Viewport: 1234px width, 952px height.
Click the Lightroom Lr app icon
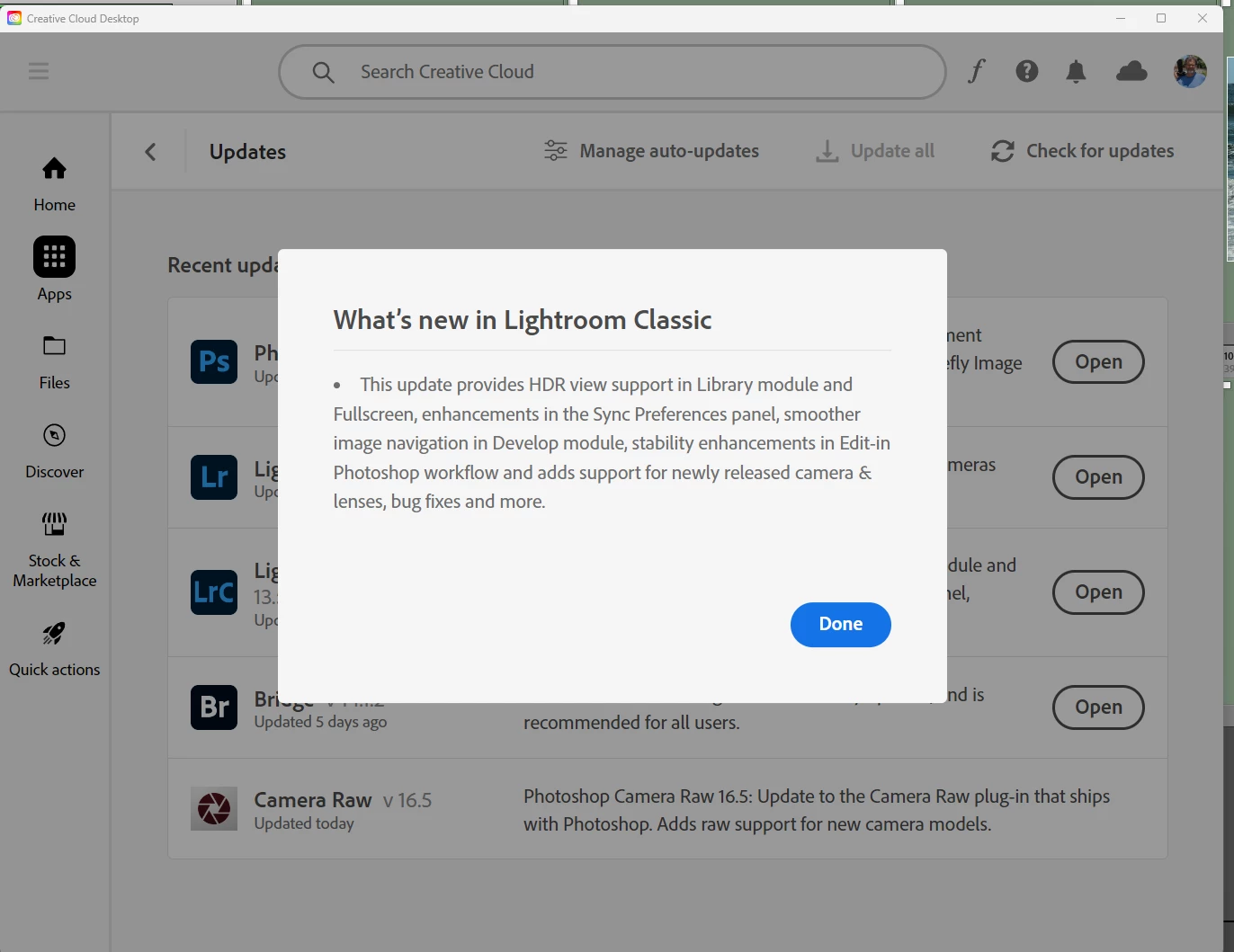(214, 476)
